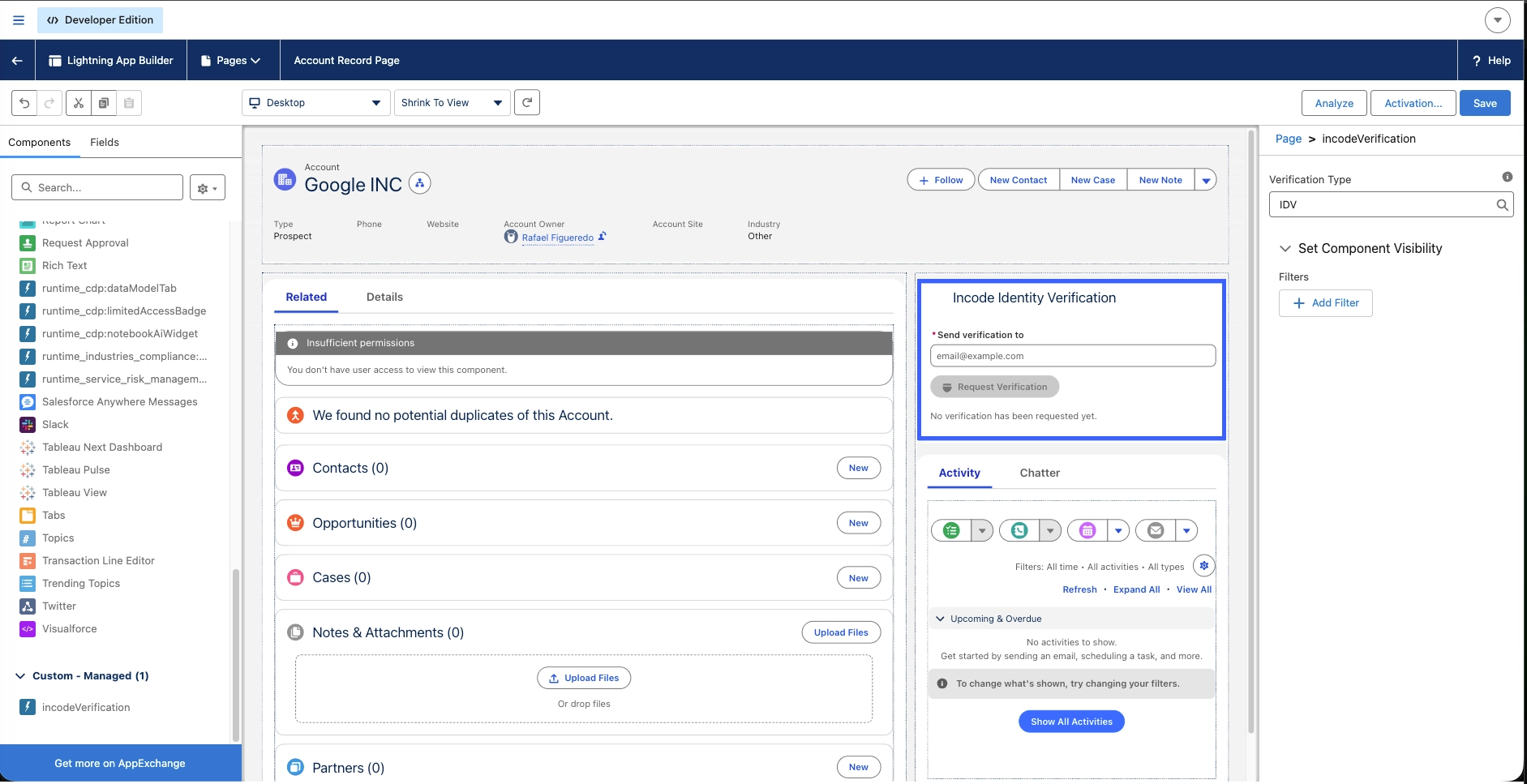This screenshot has height=784, width=1527.
Task: Click the New Task icon in Activity
Action: click(x=951, y=530)
